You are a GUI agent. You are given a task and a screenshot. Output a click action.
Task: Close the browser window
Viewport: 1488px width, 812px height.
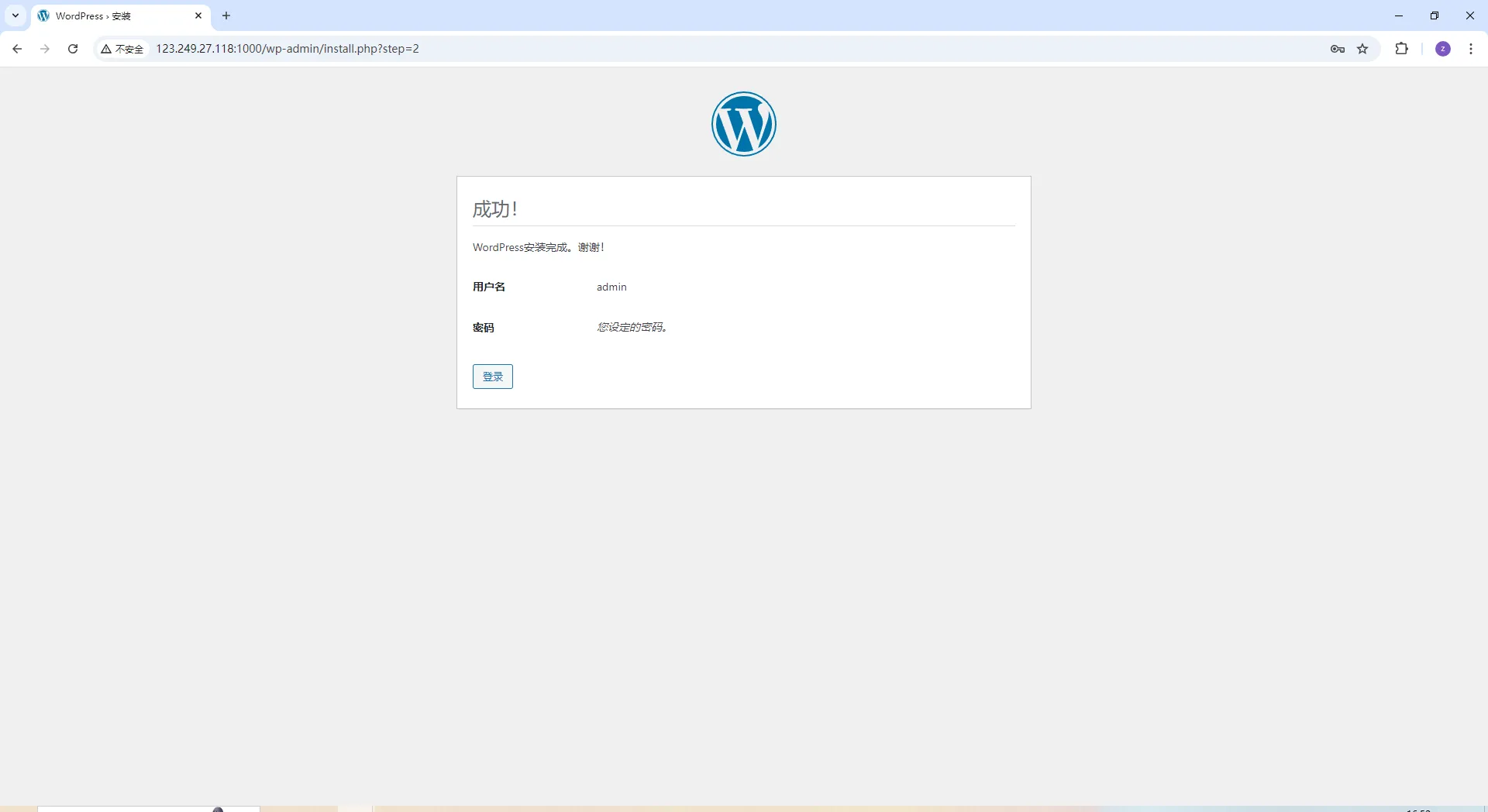pyautogui.click(x=1470, y=15)
